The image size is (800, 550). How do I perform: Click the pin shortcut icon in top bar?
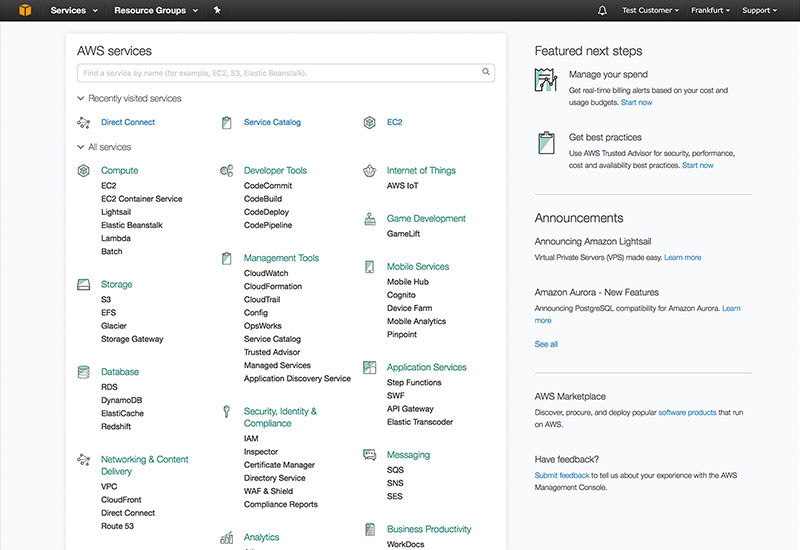[x=217, y=10]
